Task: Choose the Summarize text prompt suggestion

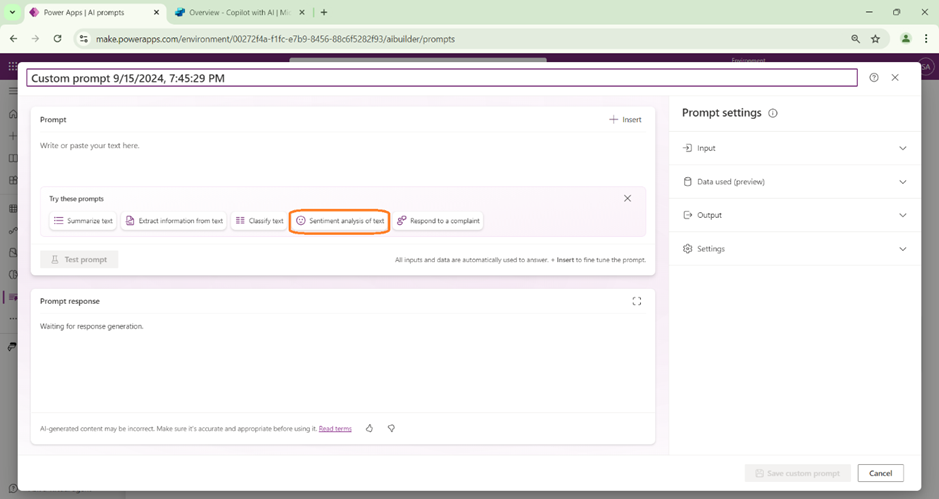Action: pyautogui.click(x=83, y=221)
